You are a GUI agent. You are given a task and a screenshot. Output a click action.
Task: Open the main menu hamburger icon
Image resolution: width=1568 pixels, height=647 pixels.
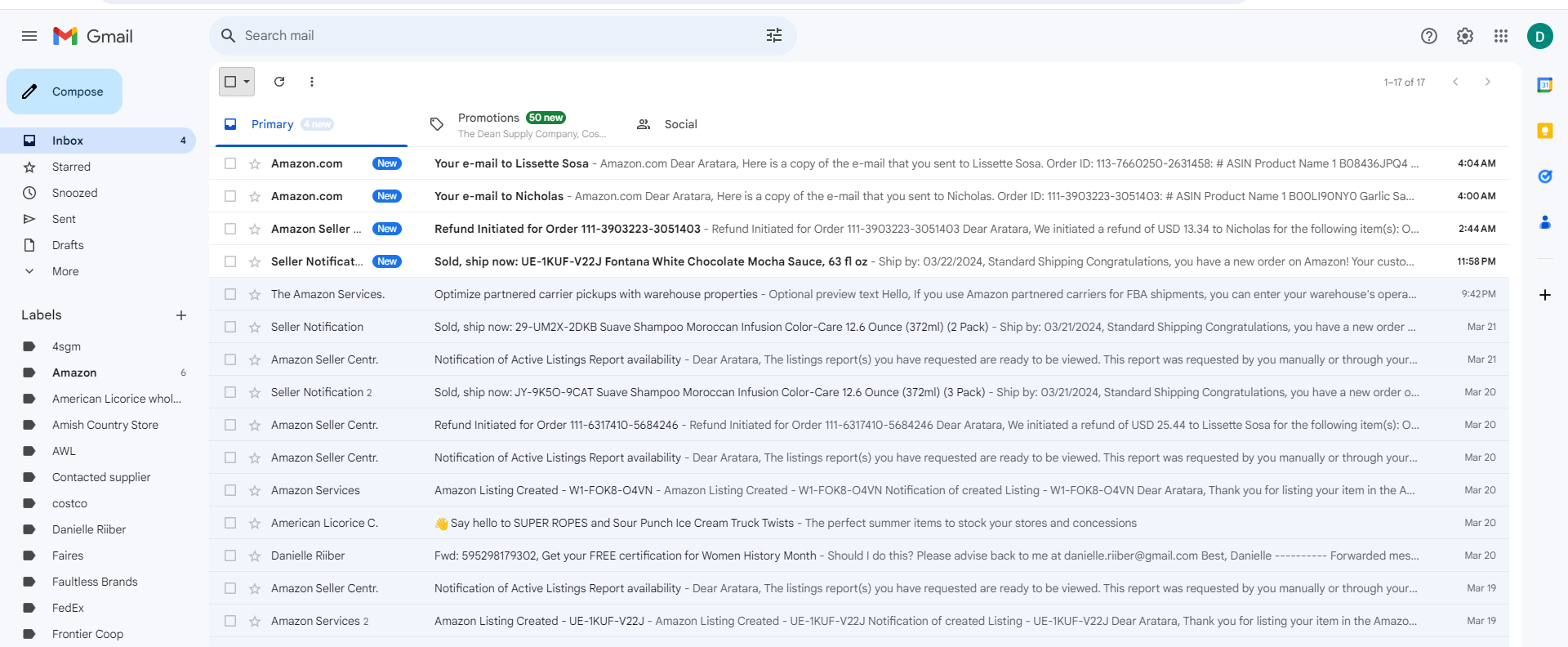(29, 36)
